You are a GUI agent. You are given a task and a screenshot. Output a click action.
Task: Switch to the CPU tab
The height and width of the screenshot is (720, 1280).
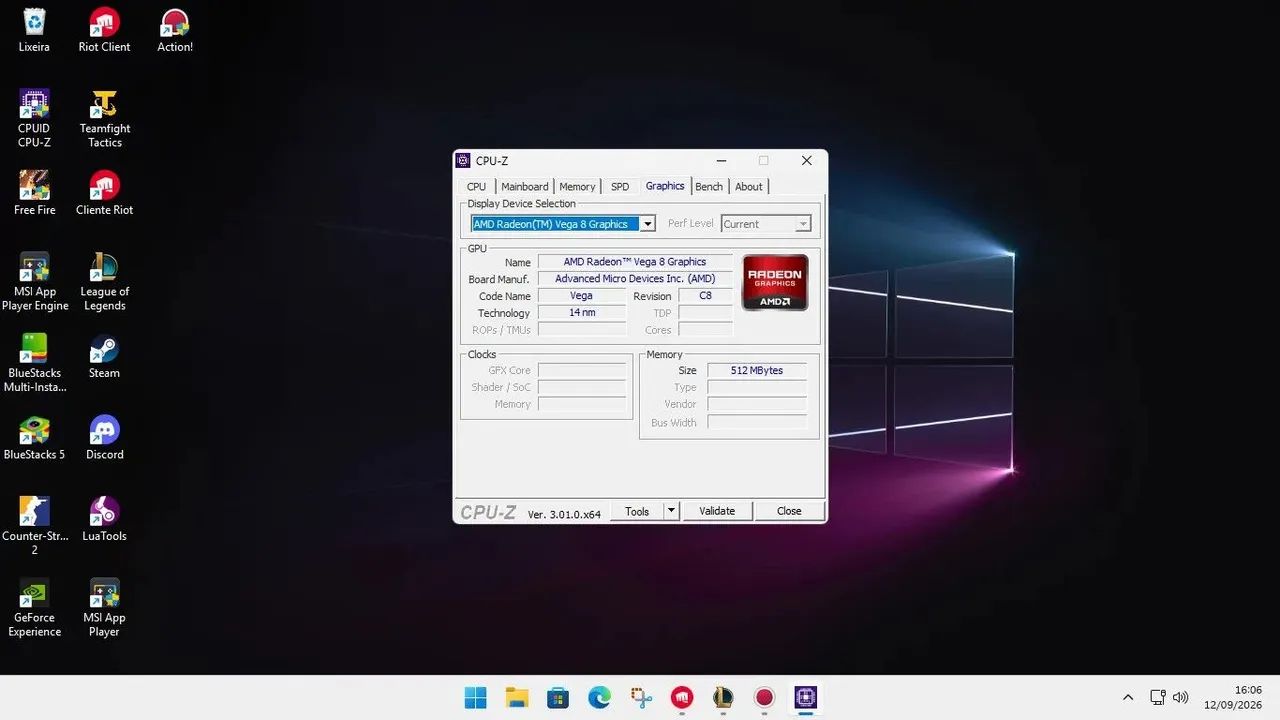[x=477, y=187]
